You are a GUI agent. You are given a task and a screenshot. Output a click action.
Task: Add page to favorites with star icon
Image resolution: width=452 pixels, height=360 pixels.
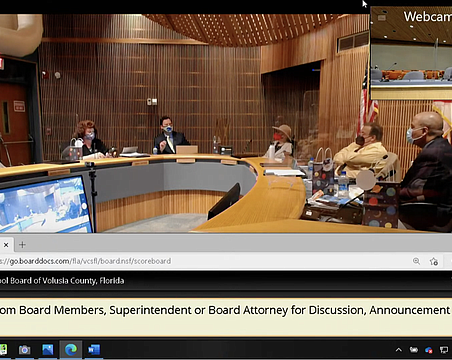(x=434, y=261)
